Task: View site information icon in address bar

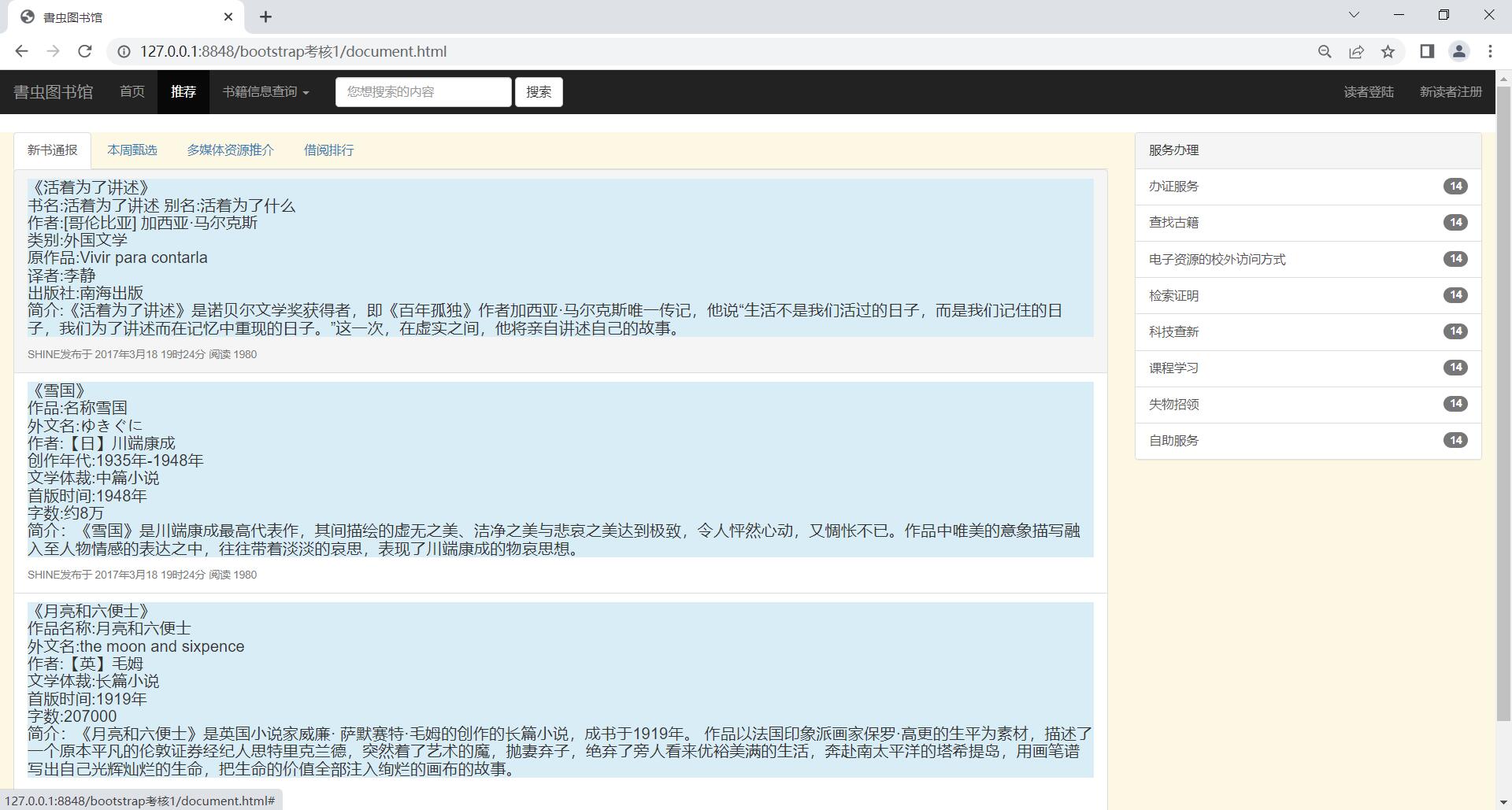Action: click(x=124, y=51)
